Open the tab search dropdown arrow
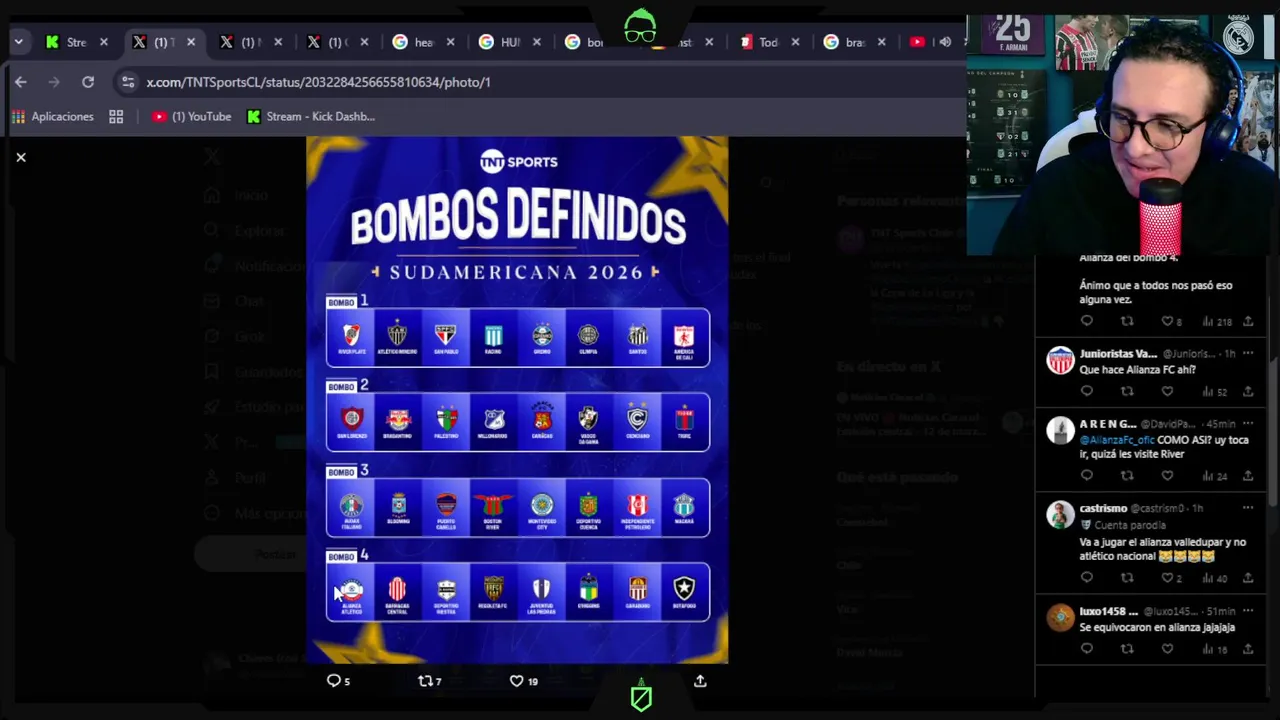This screenshot has width=1280, height=720. click(18, 42)
